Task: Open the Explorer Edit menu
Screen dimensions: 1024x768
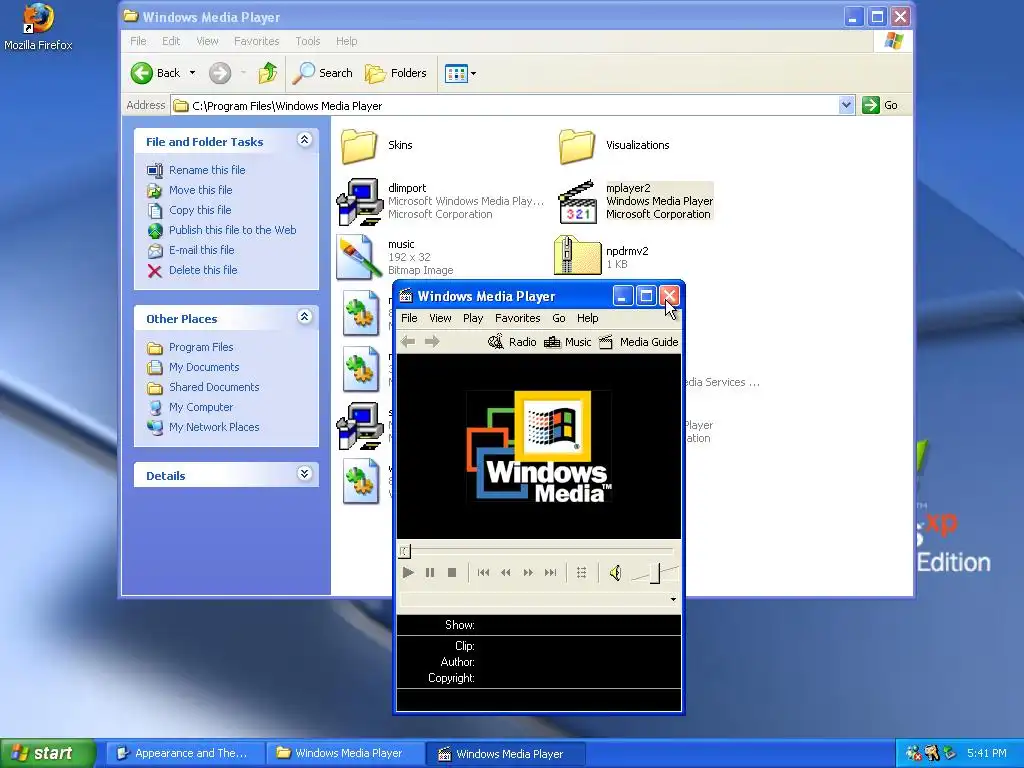Action: pos(171,41)
